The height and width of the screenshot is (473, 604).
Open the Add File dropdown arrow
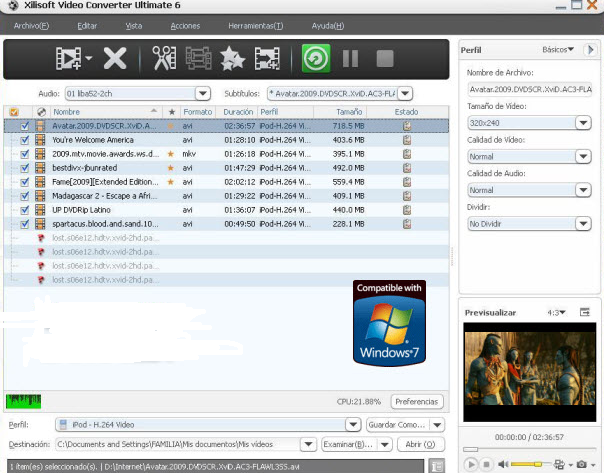89,58
